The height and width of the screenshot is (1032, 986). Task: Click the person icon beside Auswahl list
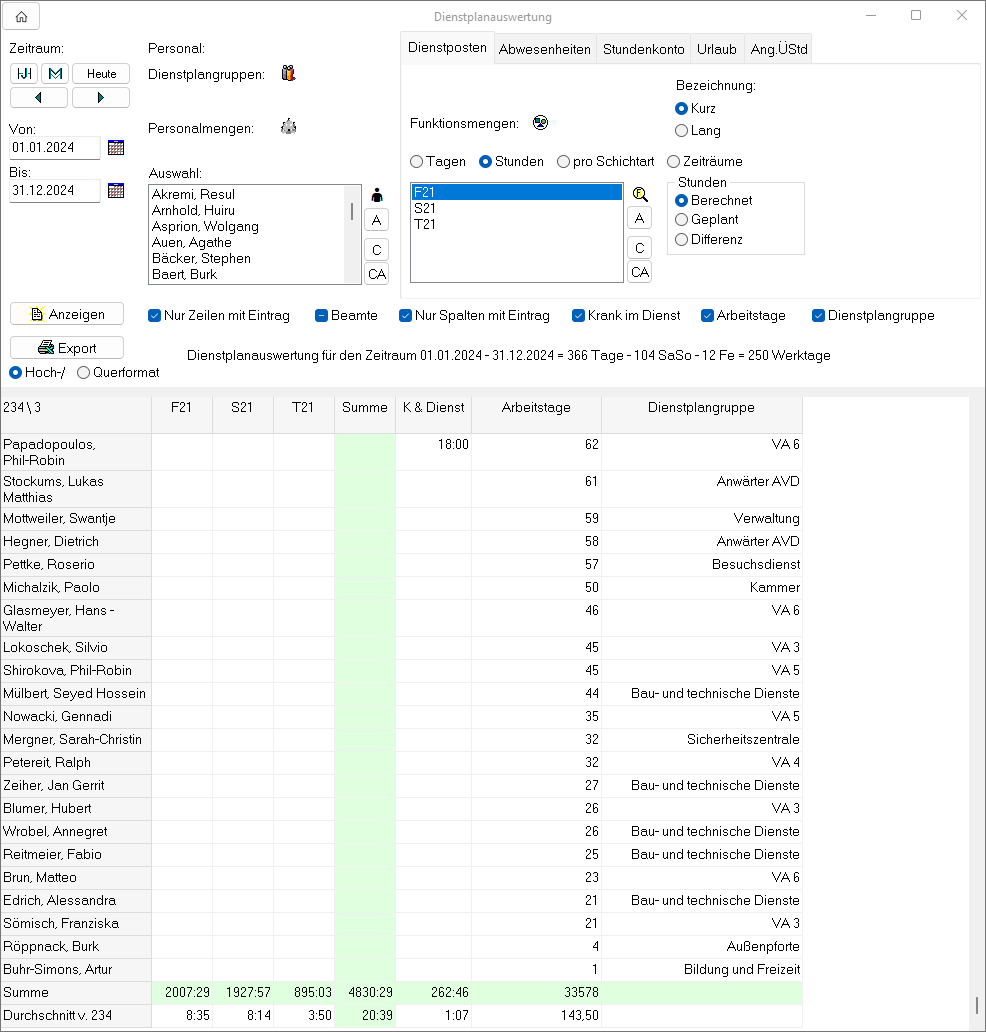click(x=377, y=195)
